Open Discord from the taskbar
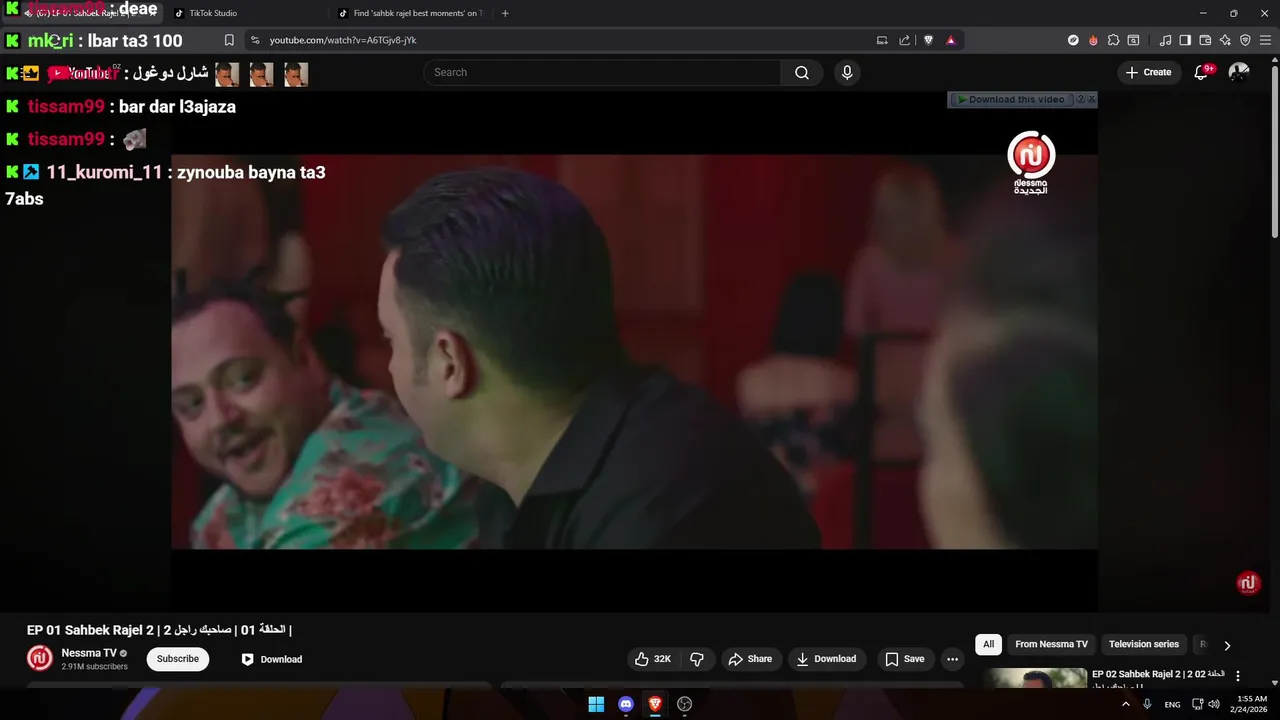 click(x=626, y=704)
